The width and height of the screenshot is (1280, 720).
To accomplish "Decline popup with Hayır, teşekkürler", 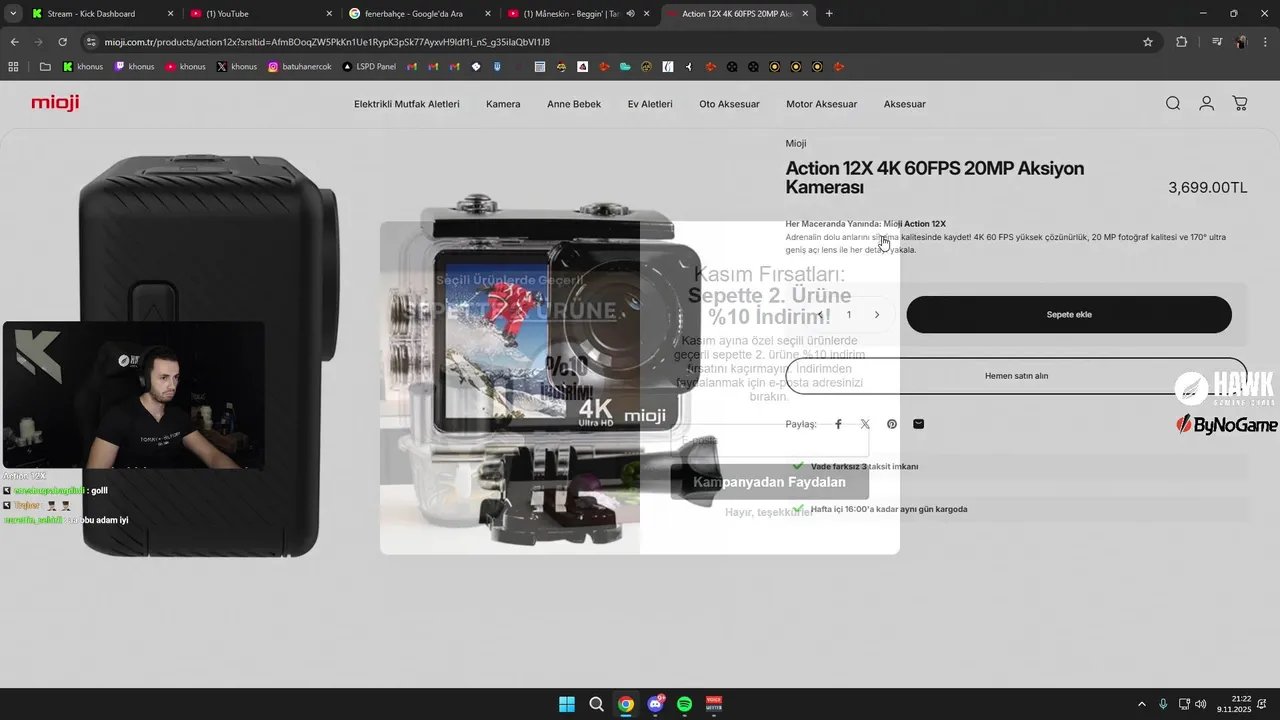I will (x=769, y=512).
